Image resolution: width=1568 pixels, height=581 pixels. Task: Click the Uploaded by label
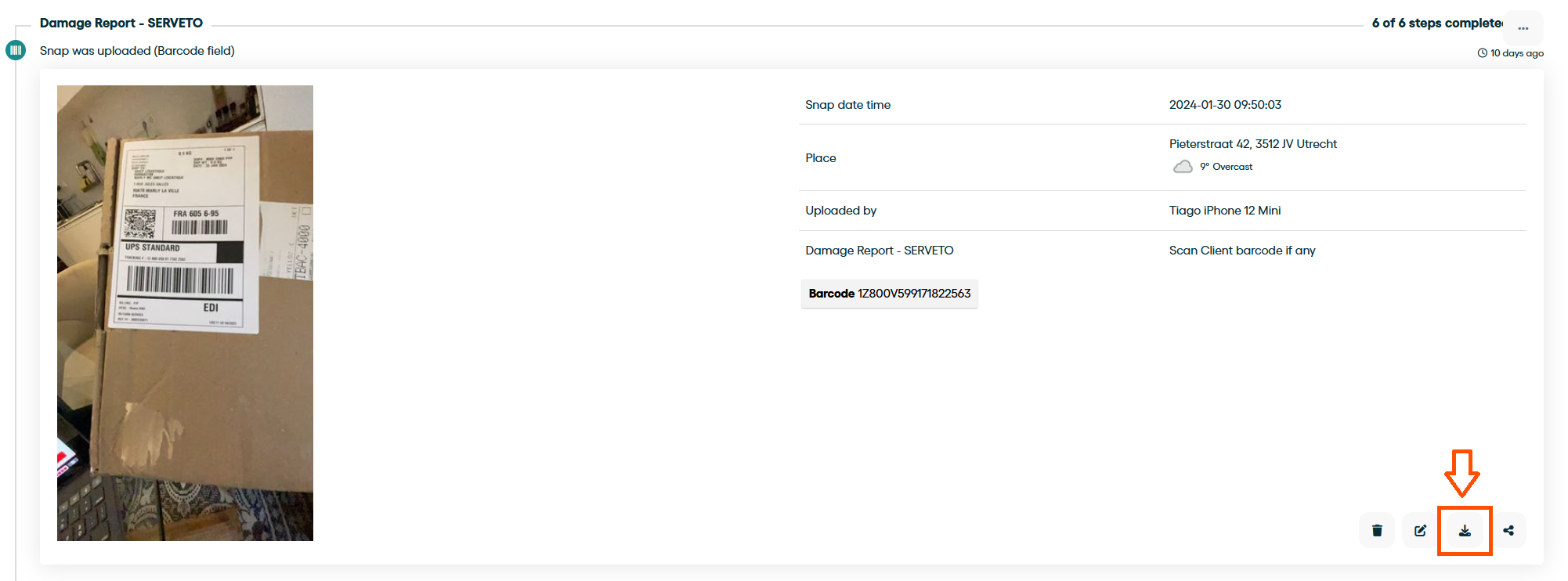tap(841, 211)
